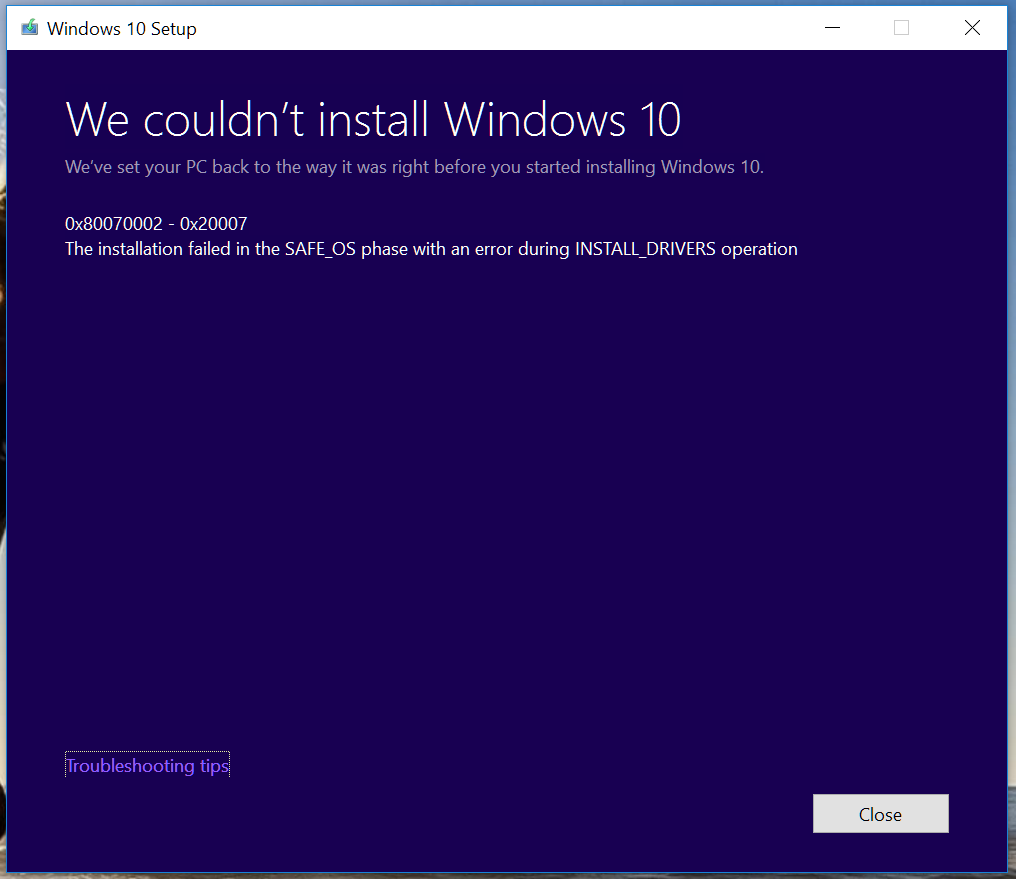
Task: Open the Troubleshooting tips link
Action: (x=147, y=766)
